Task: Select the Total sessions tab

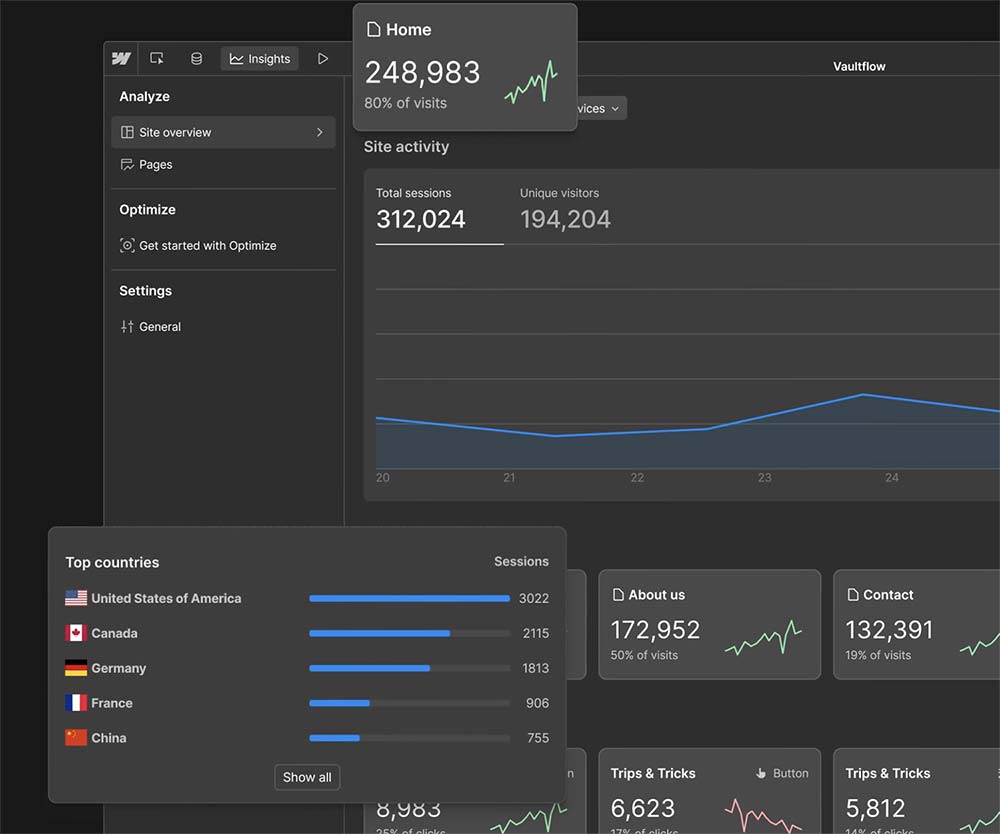Action: tap(421, 209)
